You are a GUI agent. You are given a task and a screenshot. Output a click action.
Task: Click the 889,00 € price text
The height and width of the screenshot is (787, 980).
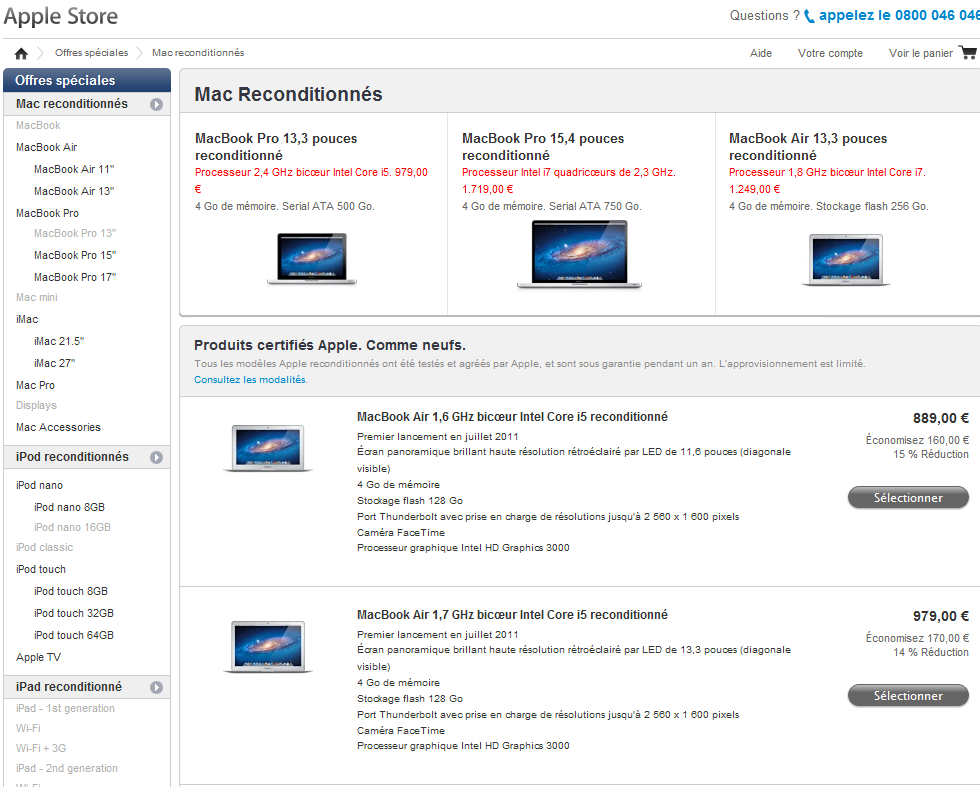[941, 418]
